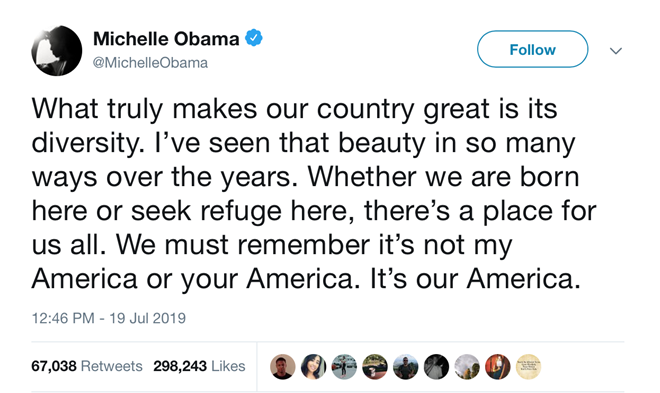660x393 pixels.
Task: Open the fourth liker avatar with green landscape
Action: coord(375,366)
